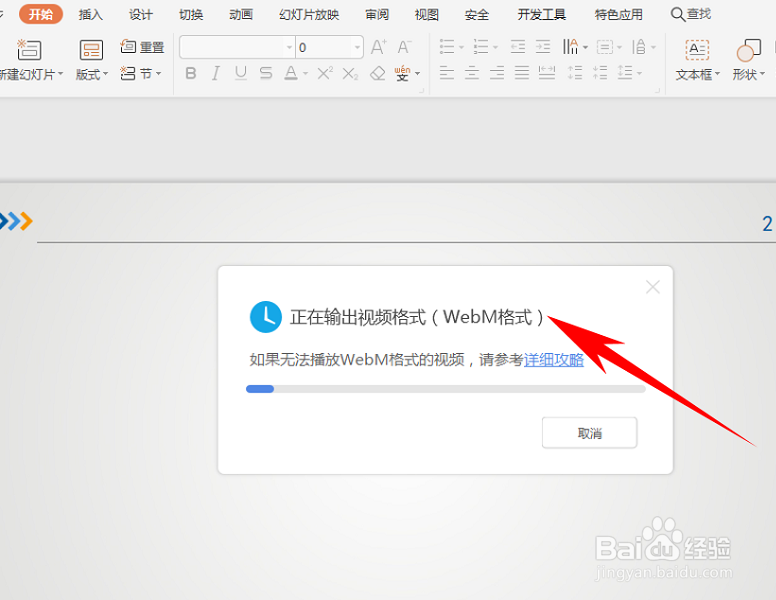Toggle Strikethrough formatting
This screenshot has height=600, width=776.
click(266, 74)
